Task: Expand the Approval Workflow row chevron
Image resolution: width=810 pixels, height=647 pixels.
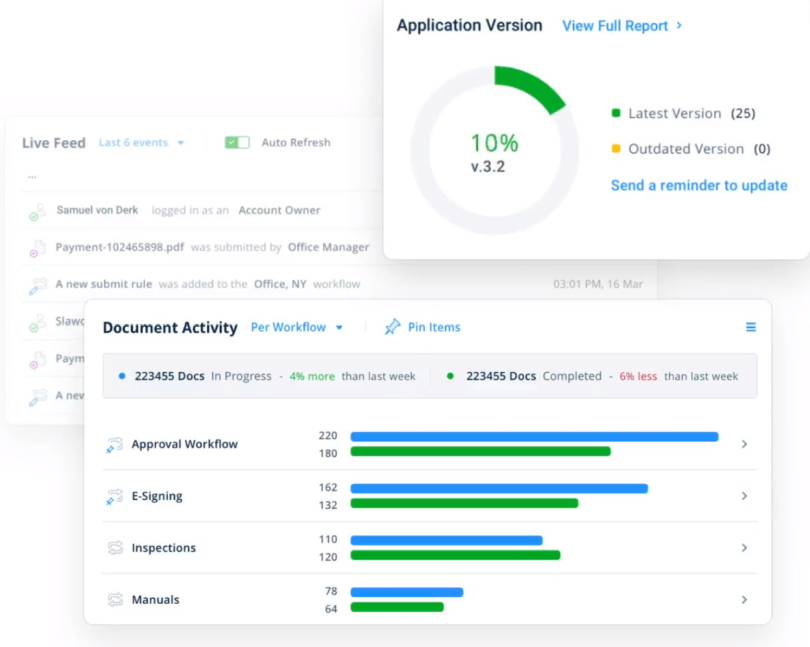Action: pos(744,443)
